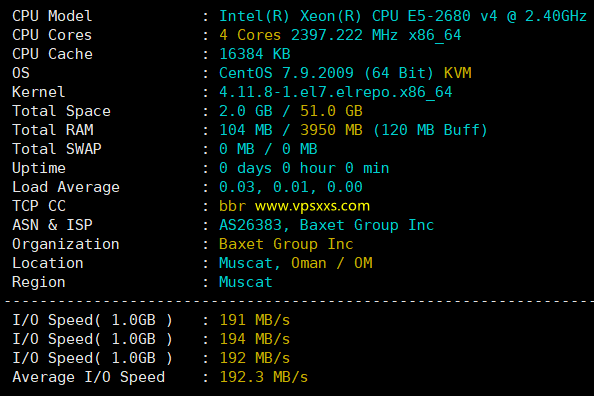The image size is (594, 396).
Task: Select the Kernel label
Action: [x=39, y=92]
